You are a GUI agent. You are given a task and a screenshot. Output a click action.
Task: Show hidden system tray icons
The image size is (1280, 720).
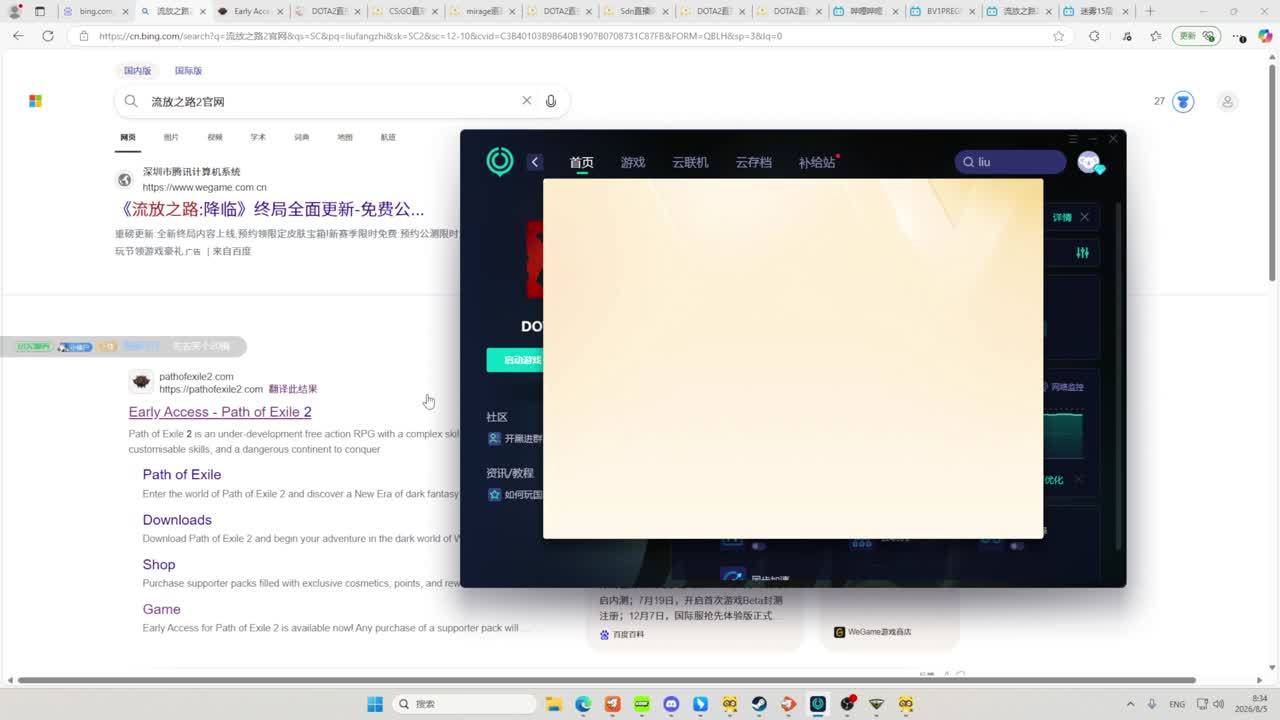tap(1130, 704)
